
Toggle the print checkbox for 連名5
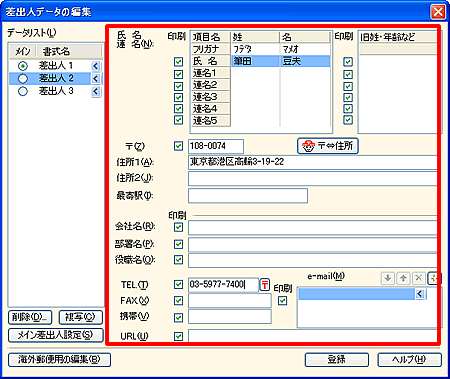[178, 120]
